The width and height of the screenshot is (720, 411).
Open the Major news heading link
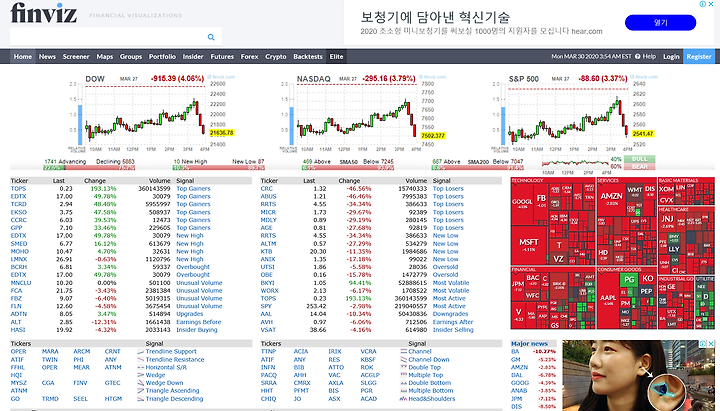[529, 343]
